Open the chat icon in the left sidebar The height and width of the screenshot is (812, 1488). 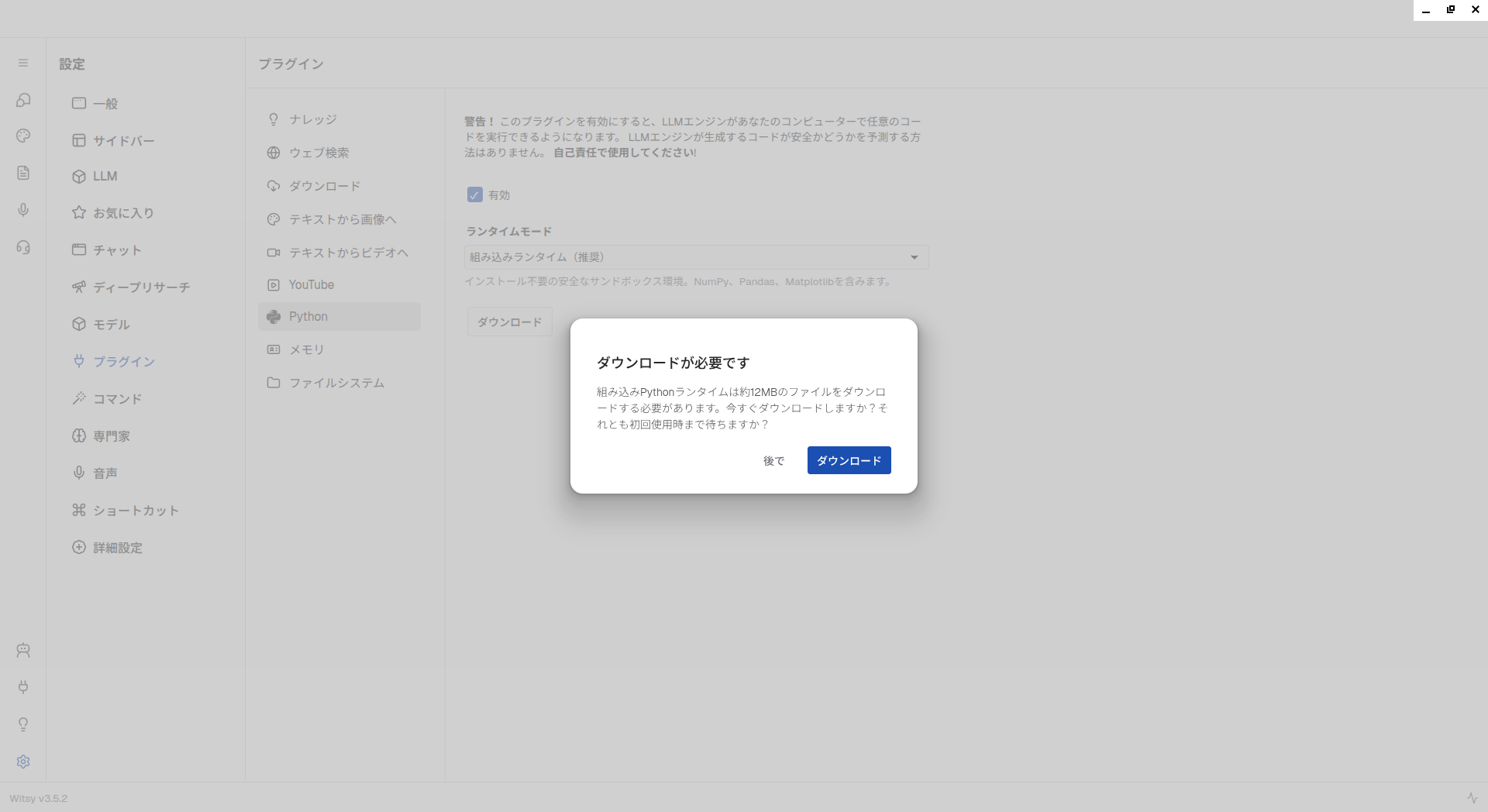(23, 100)
